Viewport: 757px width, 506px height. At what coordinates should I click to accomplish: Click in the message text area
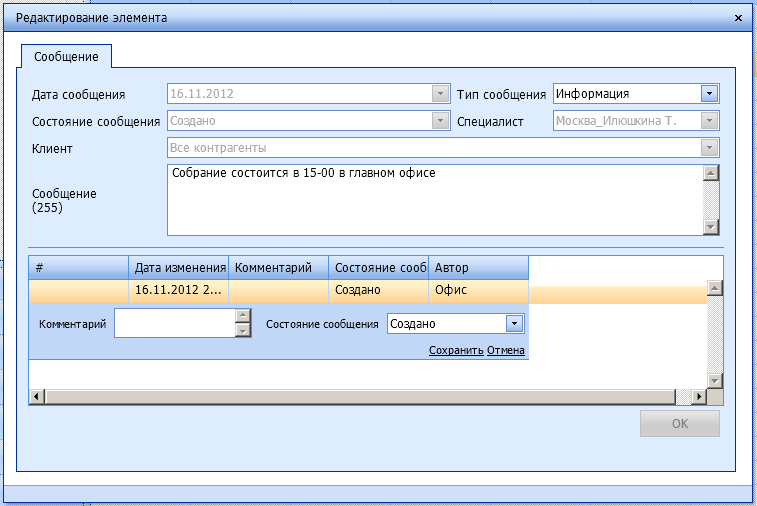pyautogui.click(x=435, y=200)
